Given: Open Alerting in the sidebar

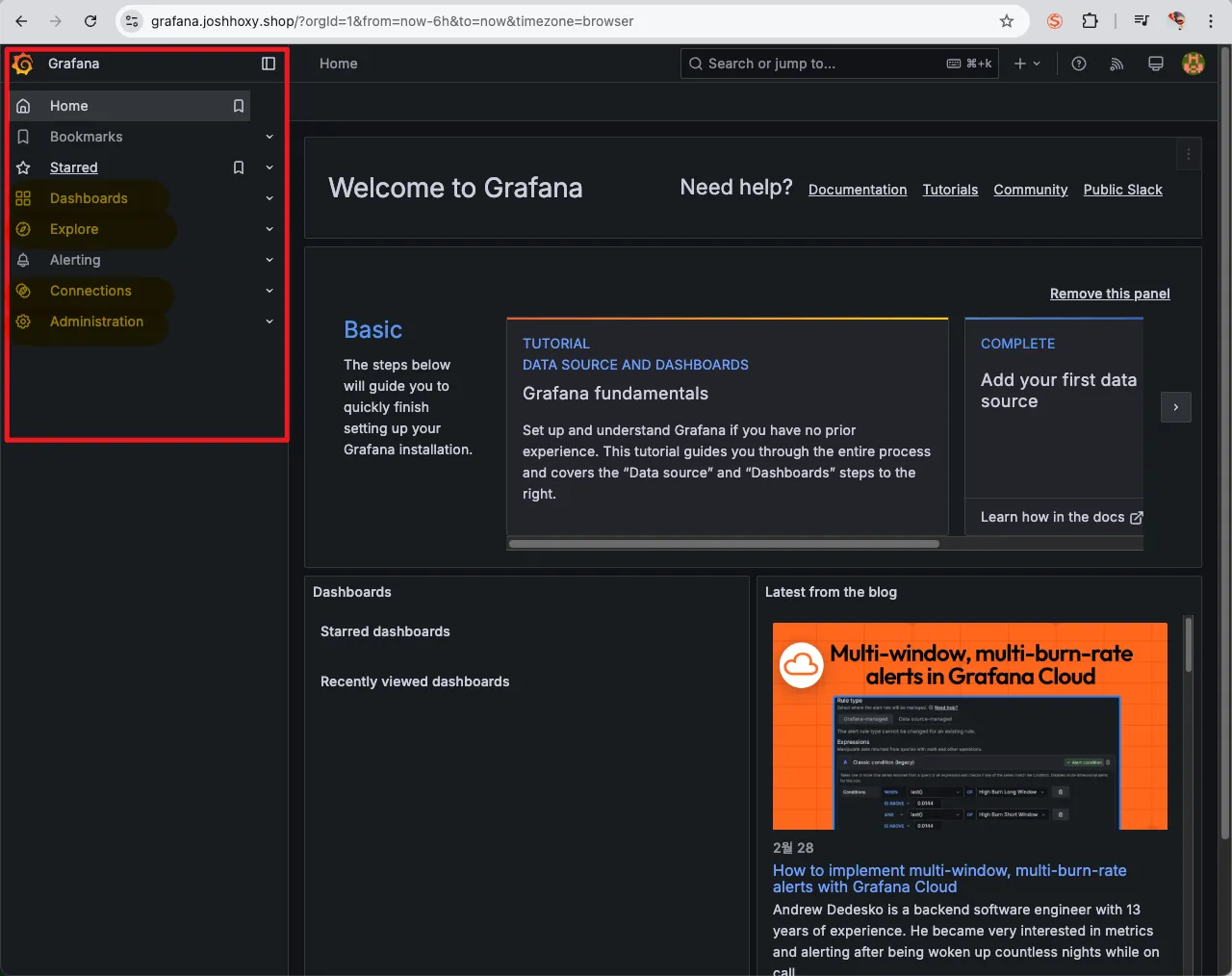Looking at the screenshot, I should click(x=75, y=260).
